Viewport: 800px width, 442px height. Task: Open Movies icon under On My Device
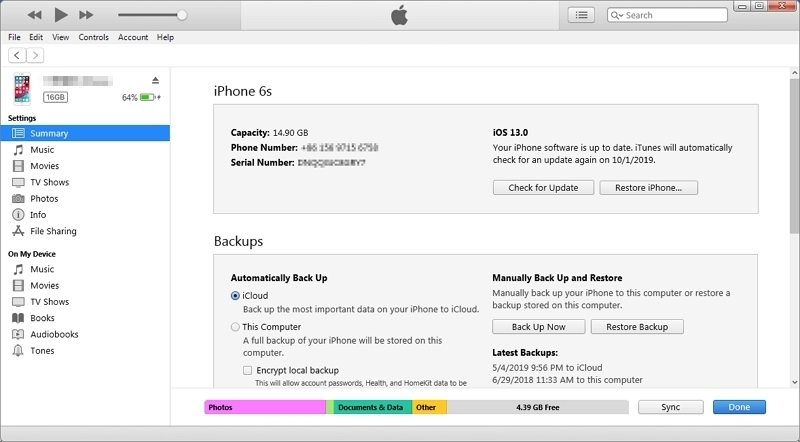(18, 285)
